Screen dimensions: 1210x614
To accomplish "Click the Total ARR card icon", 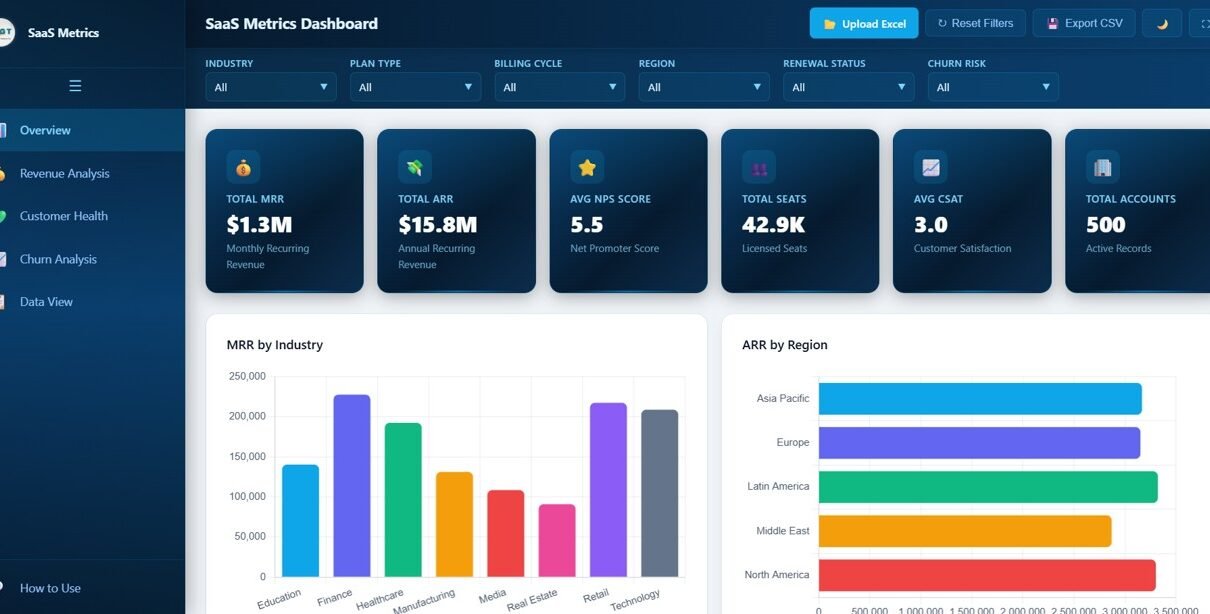I will (414, 167).
